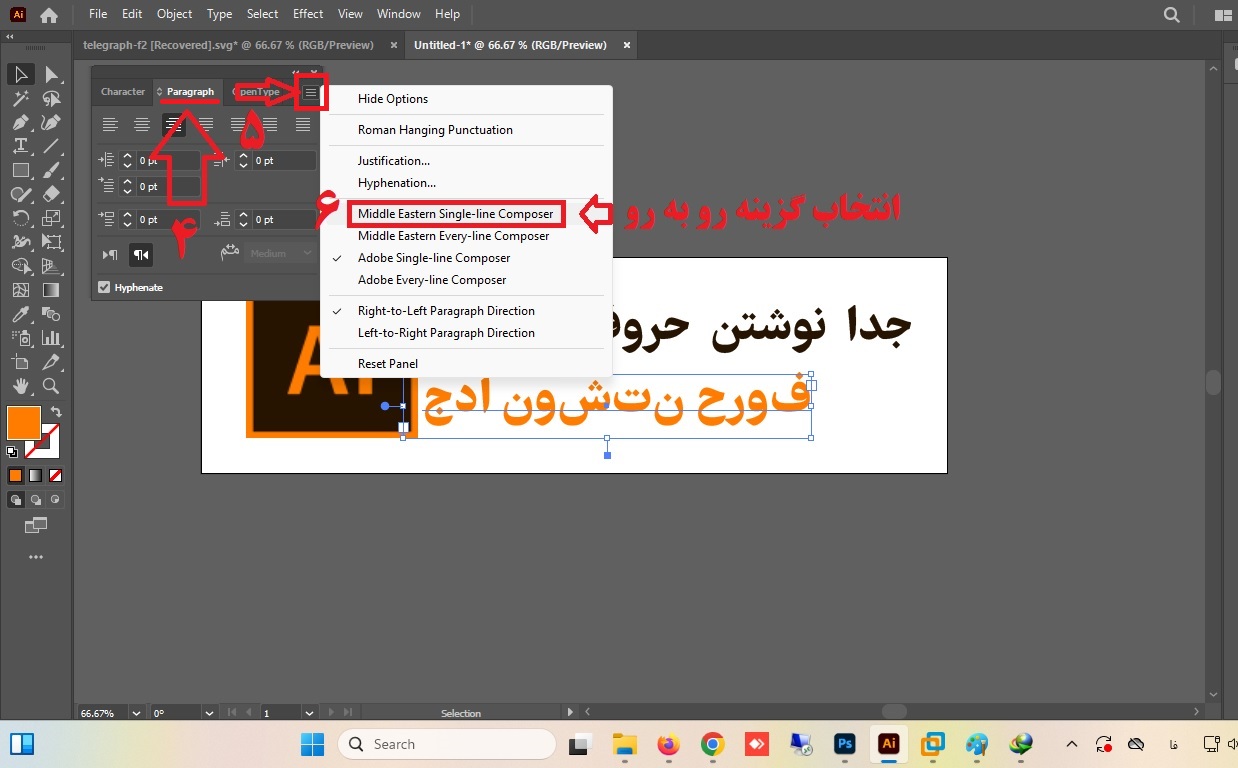Screen dimensions: 1238x768
Task: Enable Roman Hanging Punctuation
Action: pyautogui.click(x=436, y=129)
